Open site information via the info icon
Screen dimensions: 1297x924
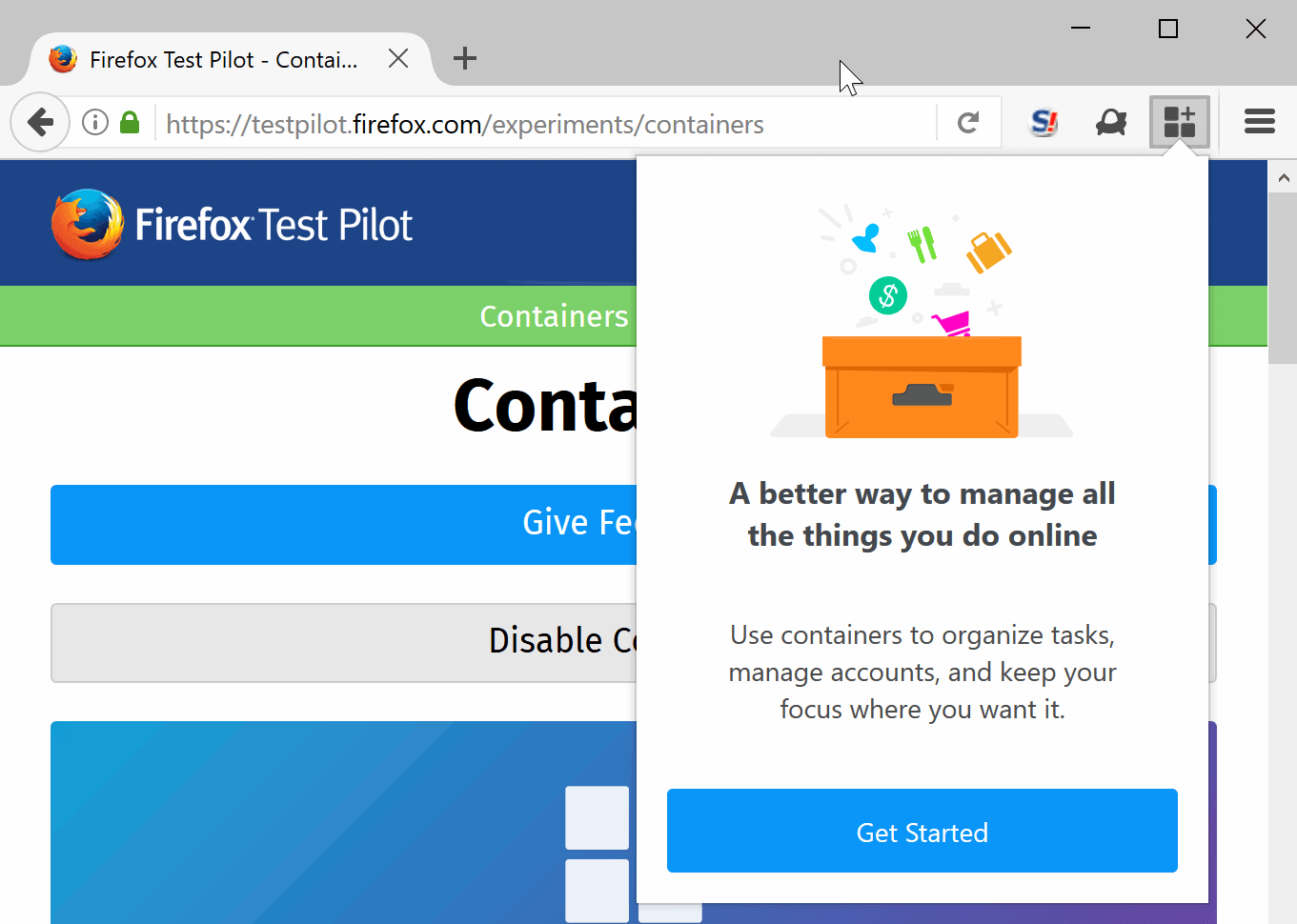(94, 122)
